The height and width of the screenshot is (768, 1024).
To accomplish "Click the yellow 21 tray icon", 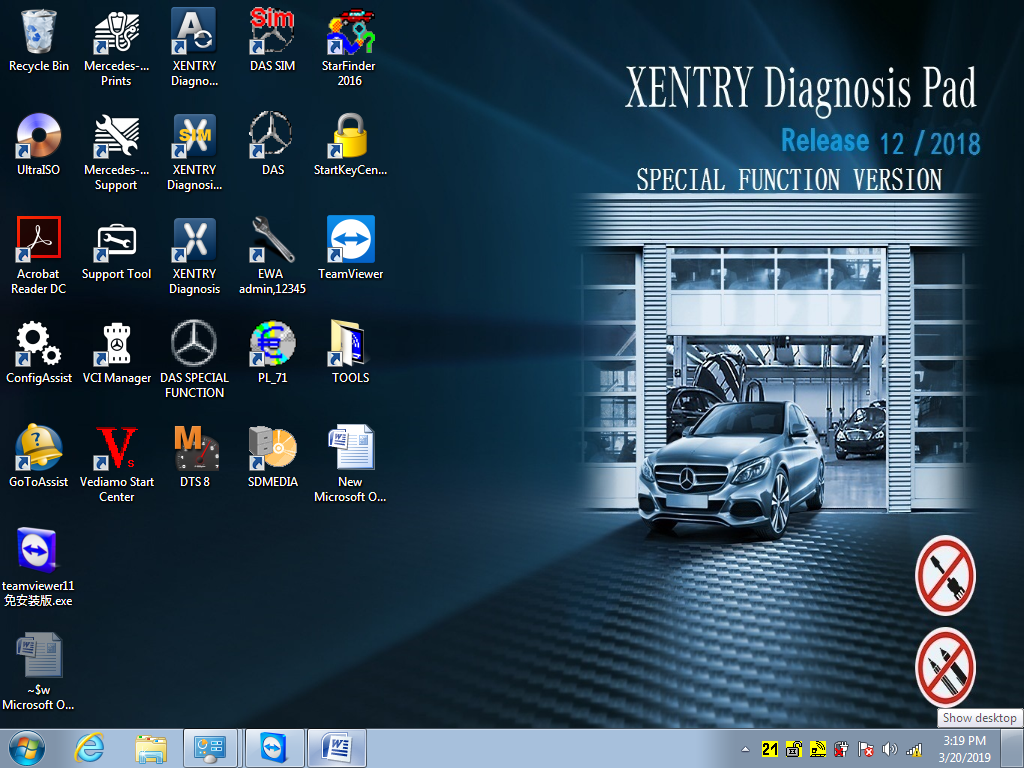I will pos(770,749).
